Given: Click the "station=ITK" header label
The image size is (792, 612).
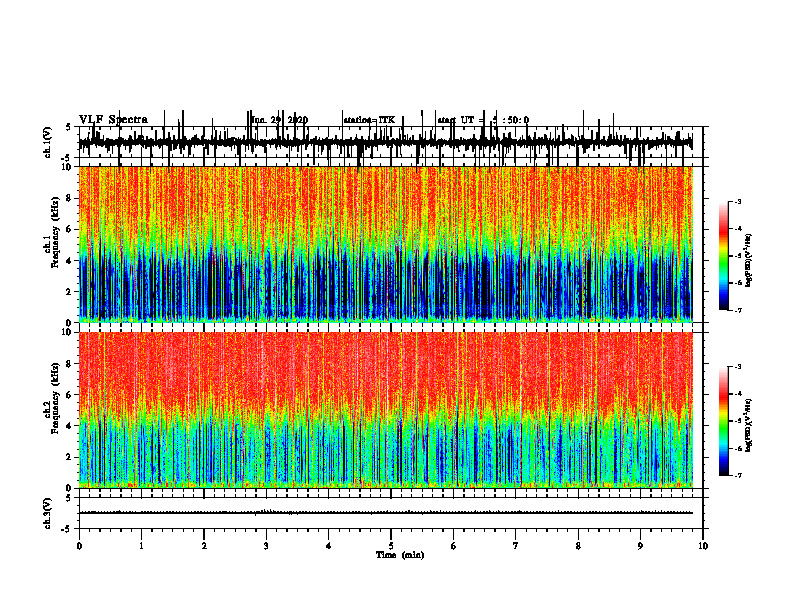Looking at the screenshot, I should tap(369, 120).
